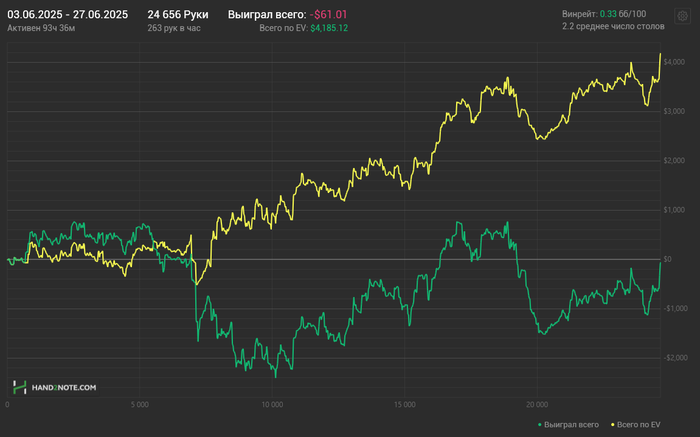Click the '-$61.01' total winnings value
Image resolution: width=700 pixels, height=437 pixels.
(328, 15)
